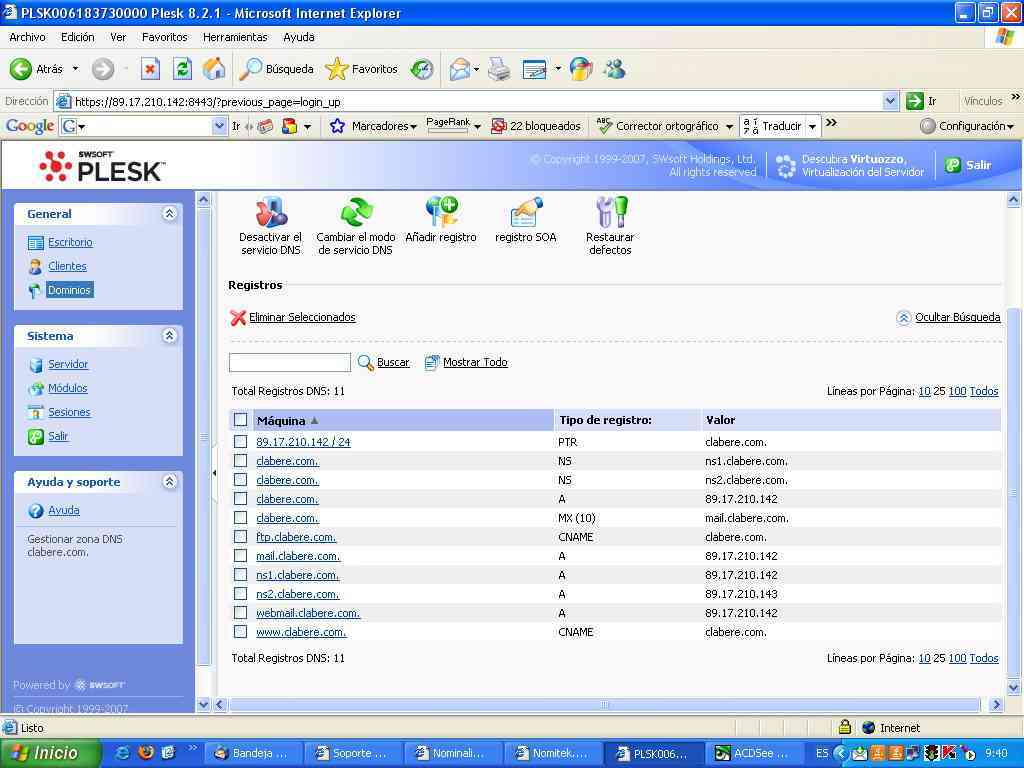Open the Google toolbar search dropdown

point(219,126)
